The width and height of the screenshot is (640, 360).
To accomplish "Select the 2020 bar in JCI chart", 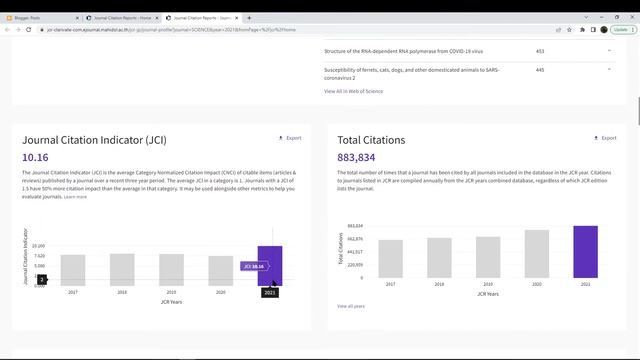I will tap(221, 271).
